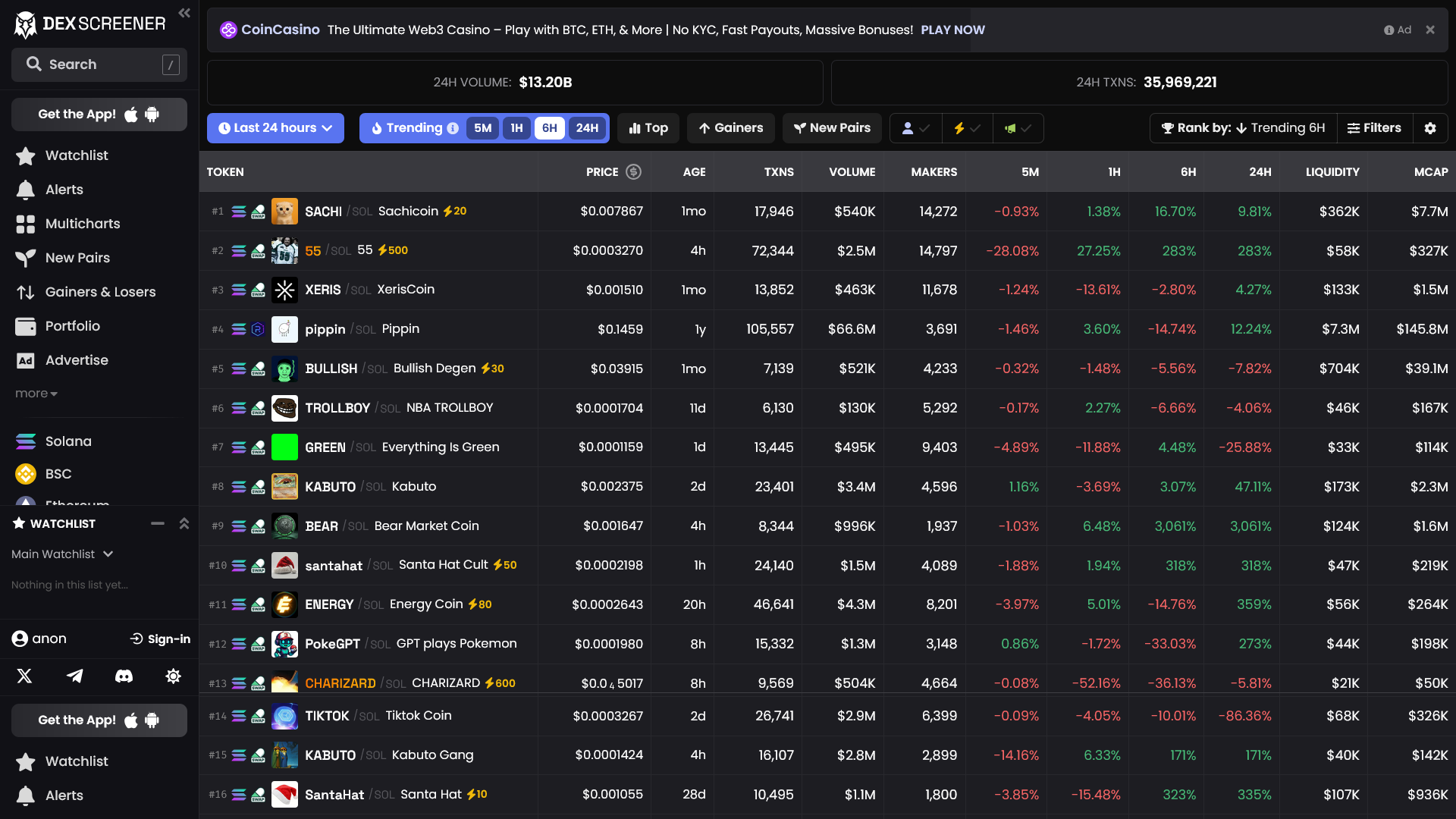Viewport: 1456px width, 819px height.
Task: Open PokeGPT GPT plays Pokemon row
Action: pyautogui.click(x=827, y=644)
